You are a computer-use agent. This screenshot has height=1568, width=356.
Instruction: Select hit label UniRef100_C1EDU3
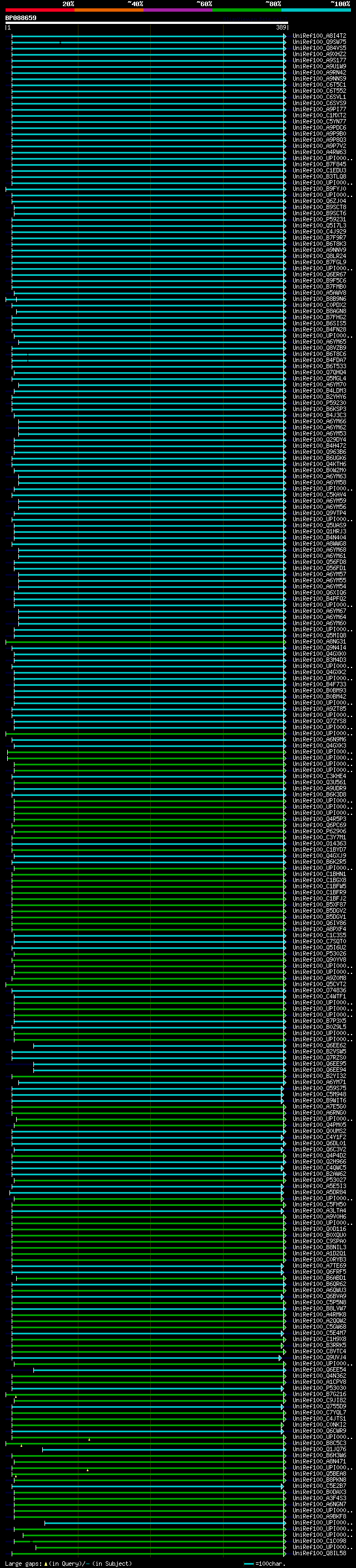[x=319, y=170]
